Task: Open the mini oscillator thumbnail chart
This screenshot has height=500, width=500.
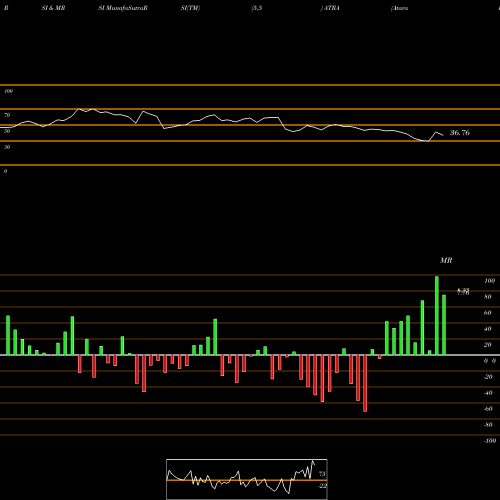Action: coord(247,479)
